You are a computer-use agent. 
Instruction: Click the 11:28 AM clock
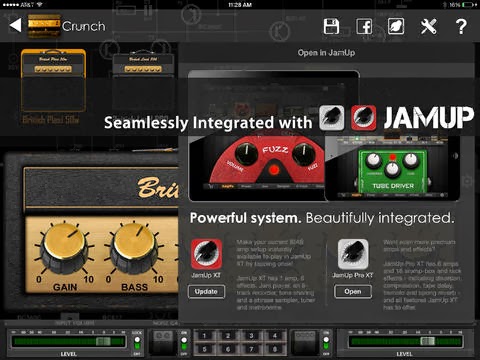[x=240, y=5]
